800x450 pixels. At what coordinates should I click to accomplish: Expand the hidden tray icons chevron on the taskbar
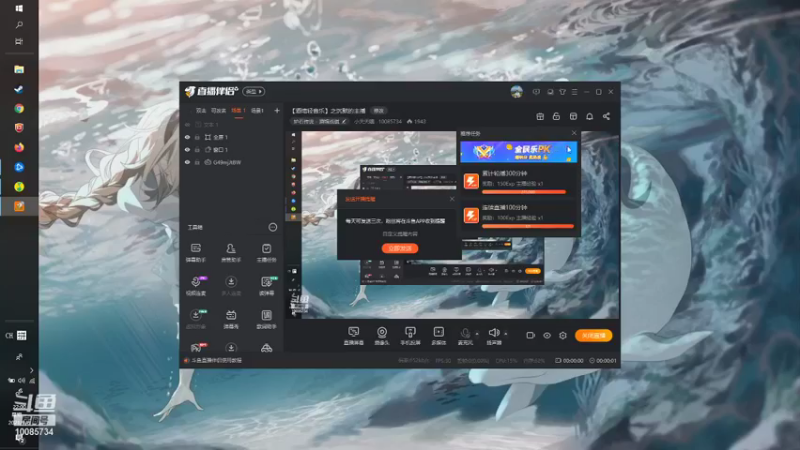click(x=32, y=370)
